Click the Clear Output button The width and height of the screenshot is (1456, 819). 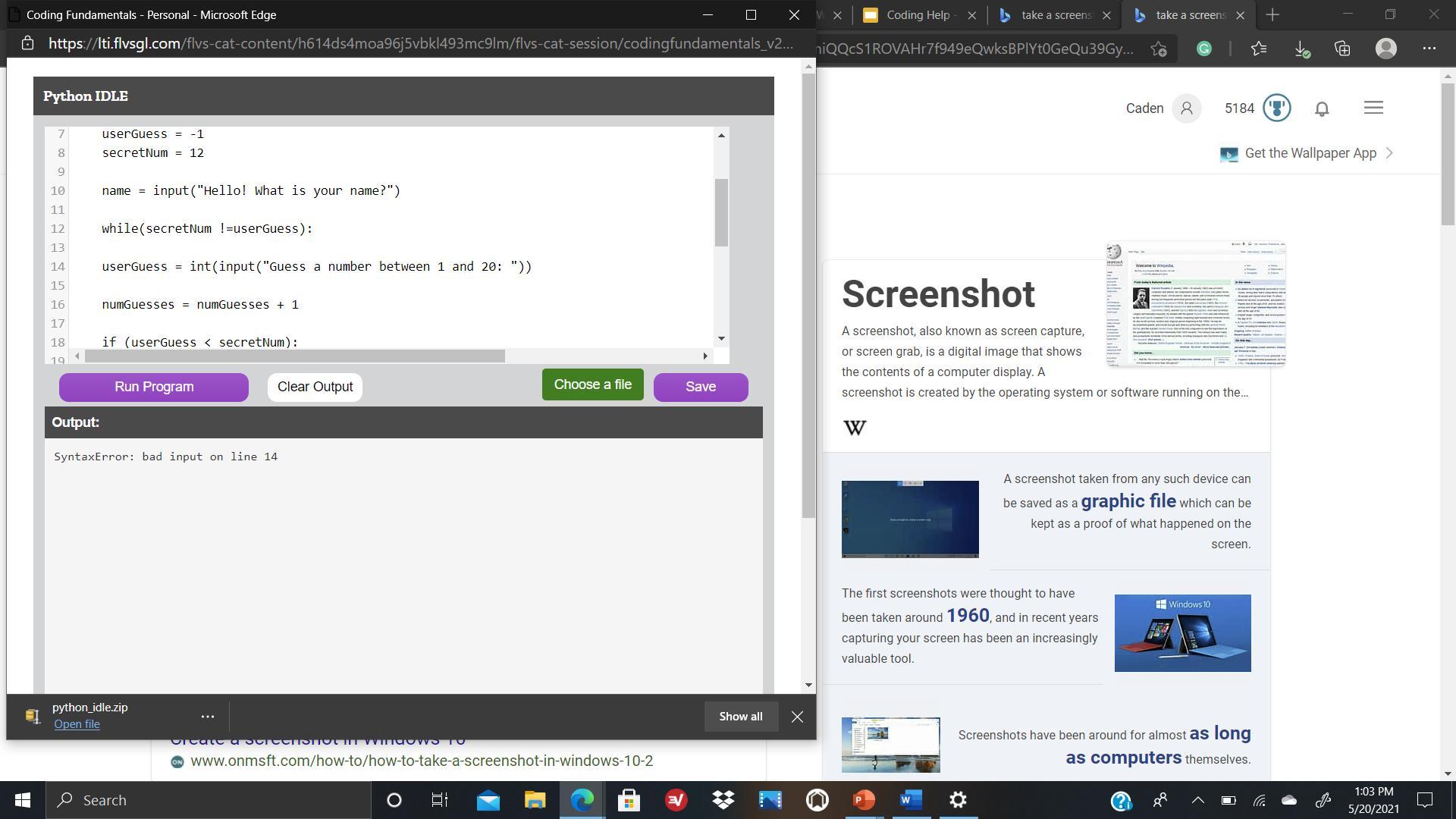315,387
